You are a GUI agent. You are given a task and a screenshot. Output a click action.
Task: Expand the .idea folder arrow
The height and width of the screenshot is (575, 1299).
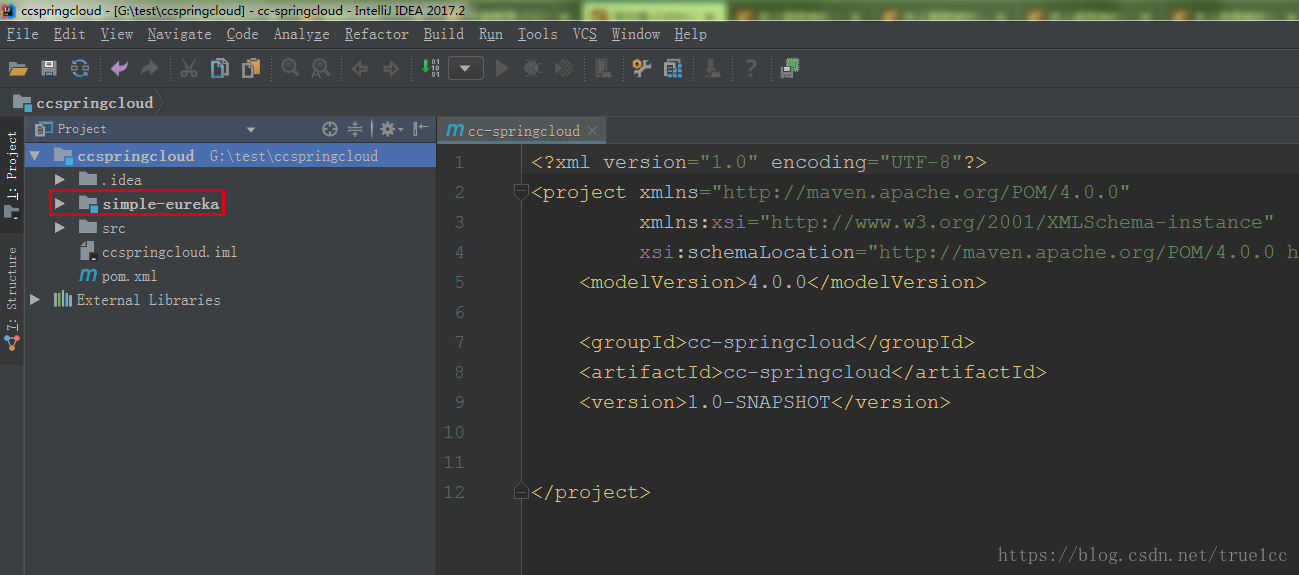60,180
